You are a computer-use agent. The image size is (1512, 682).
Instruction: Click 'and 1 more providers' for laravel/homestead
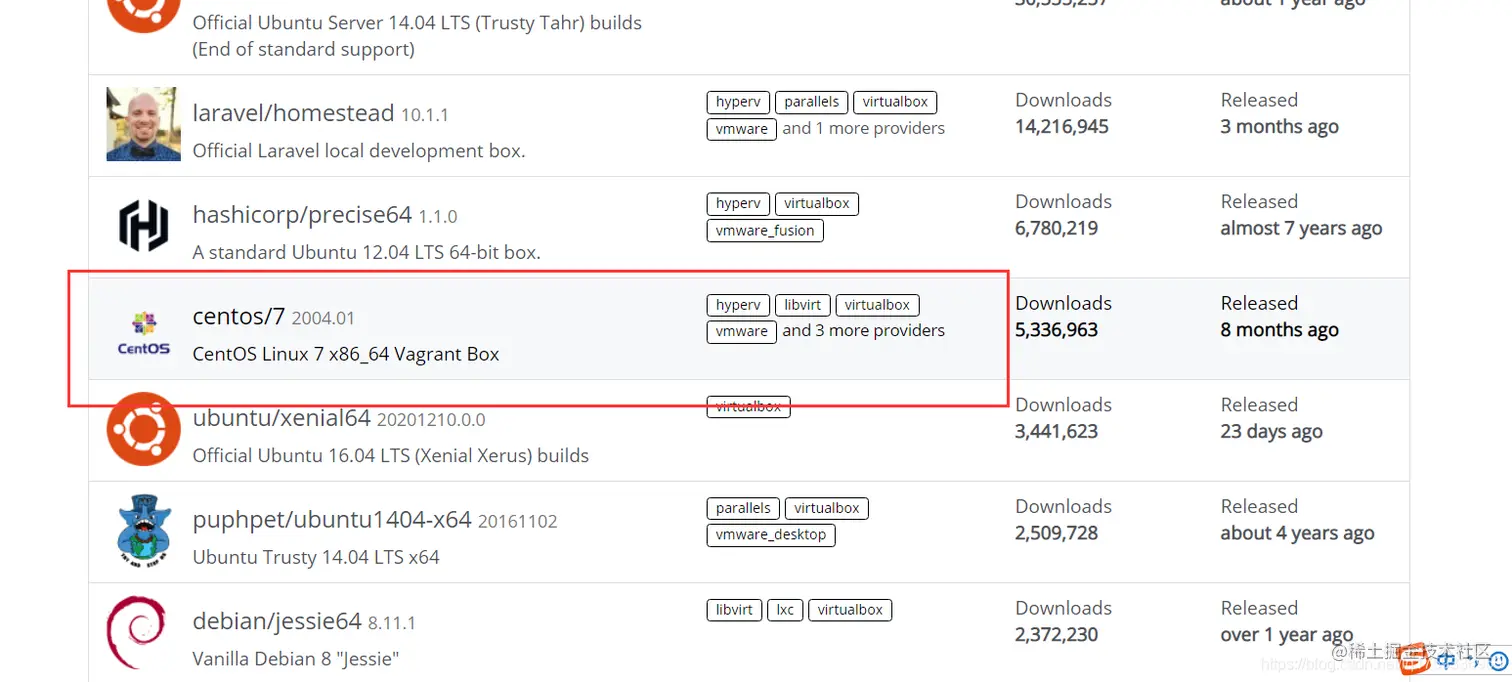864,128
